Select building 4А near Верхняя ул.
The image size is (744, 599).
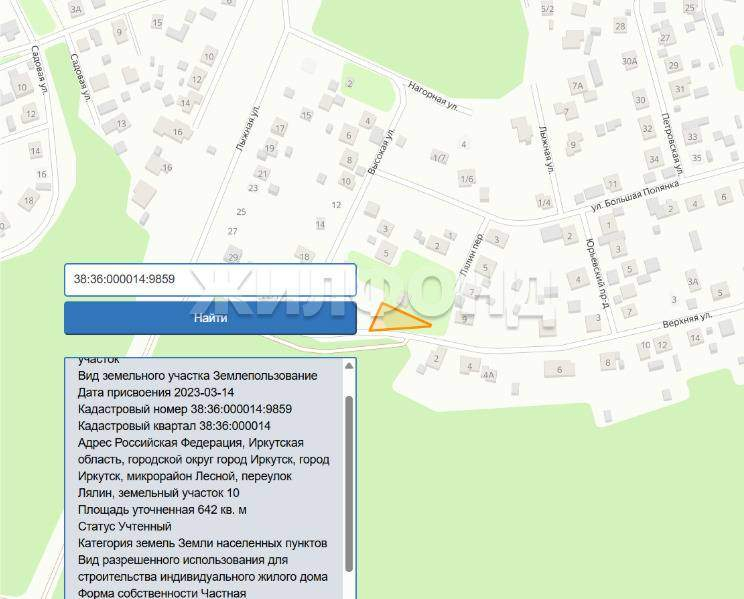489,374
